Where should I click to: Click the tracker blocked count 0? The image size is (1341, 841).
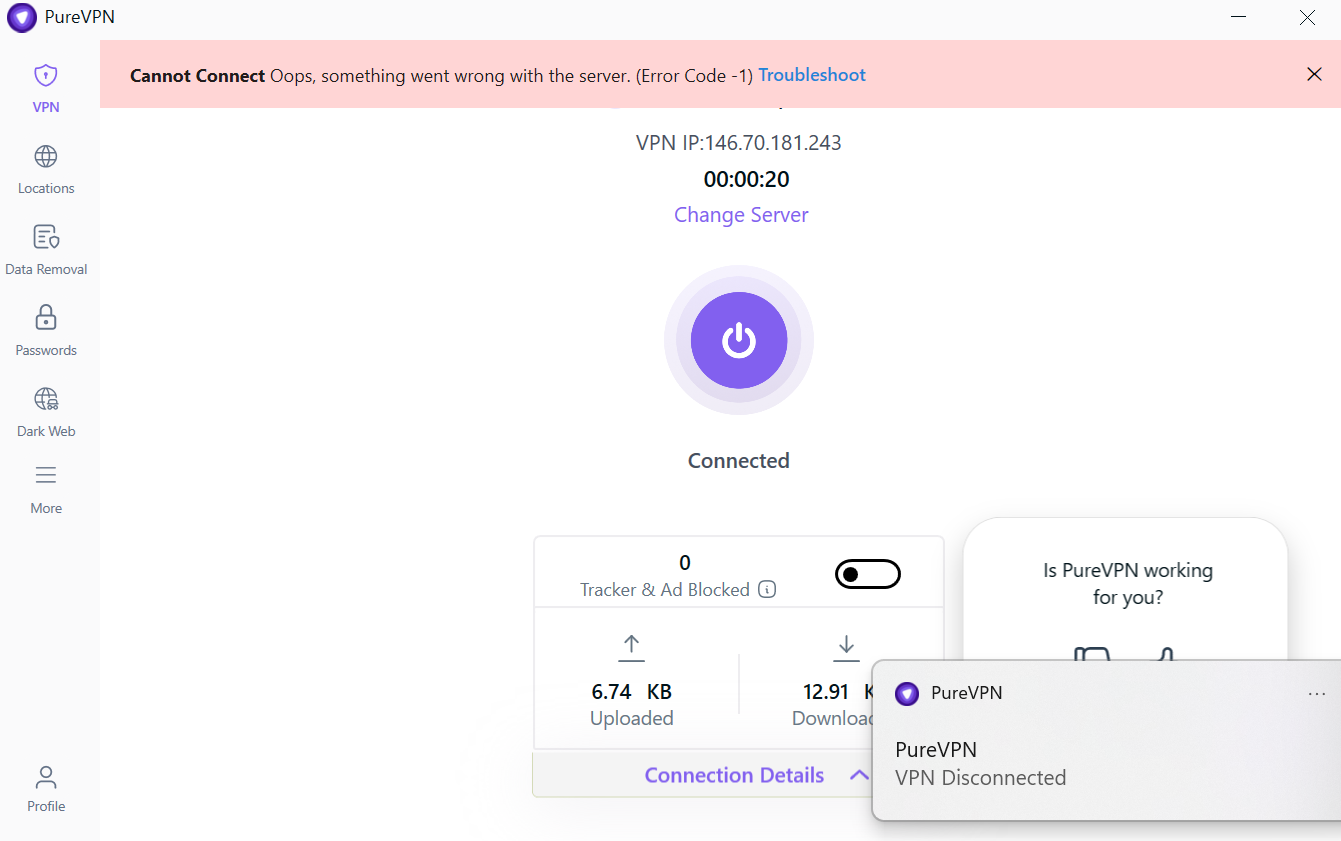pyautogui.click(x=685, y=563)
